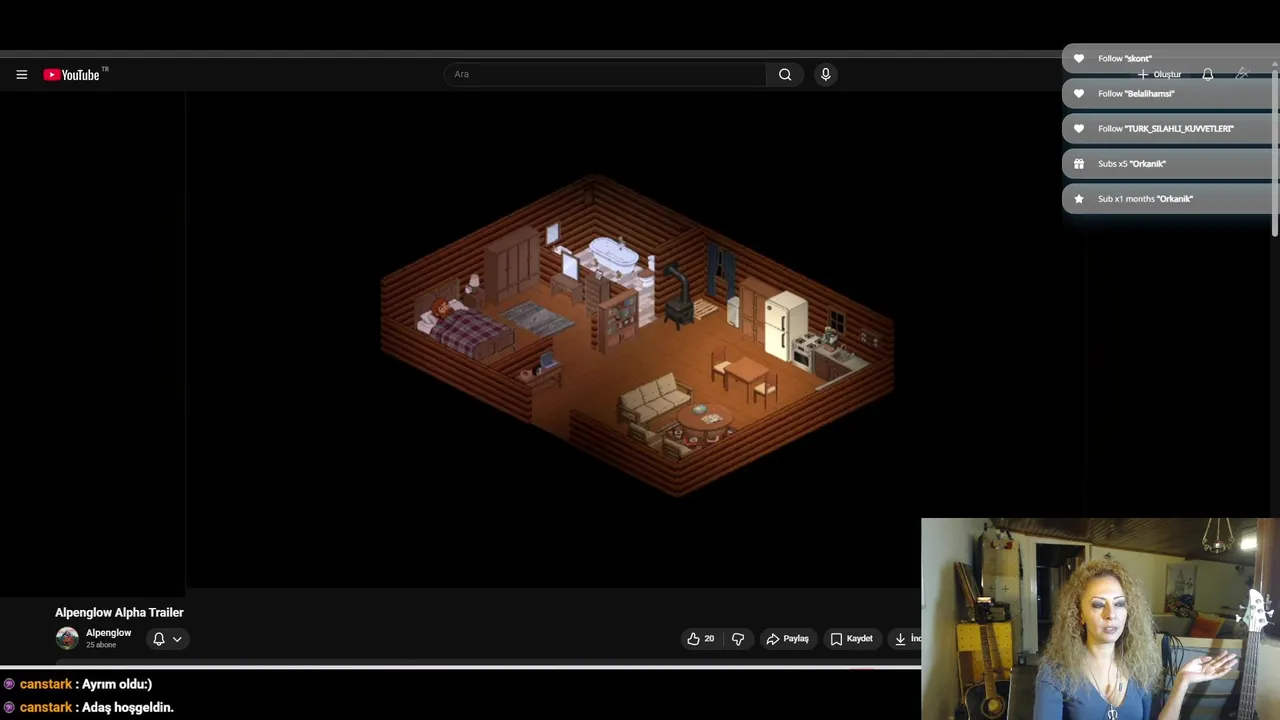Viewport: 1280px width, 720px height.
Task: Click the webcam overlay of the streamer
Action: click(1100, 618)
